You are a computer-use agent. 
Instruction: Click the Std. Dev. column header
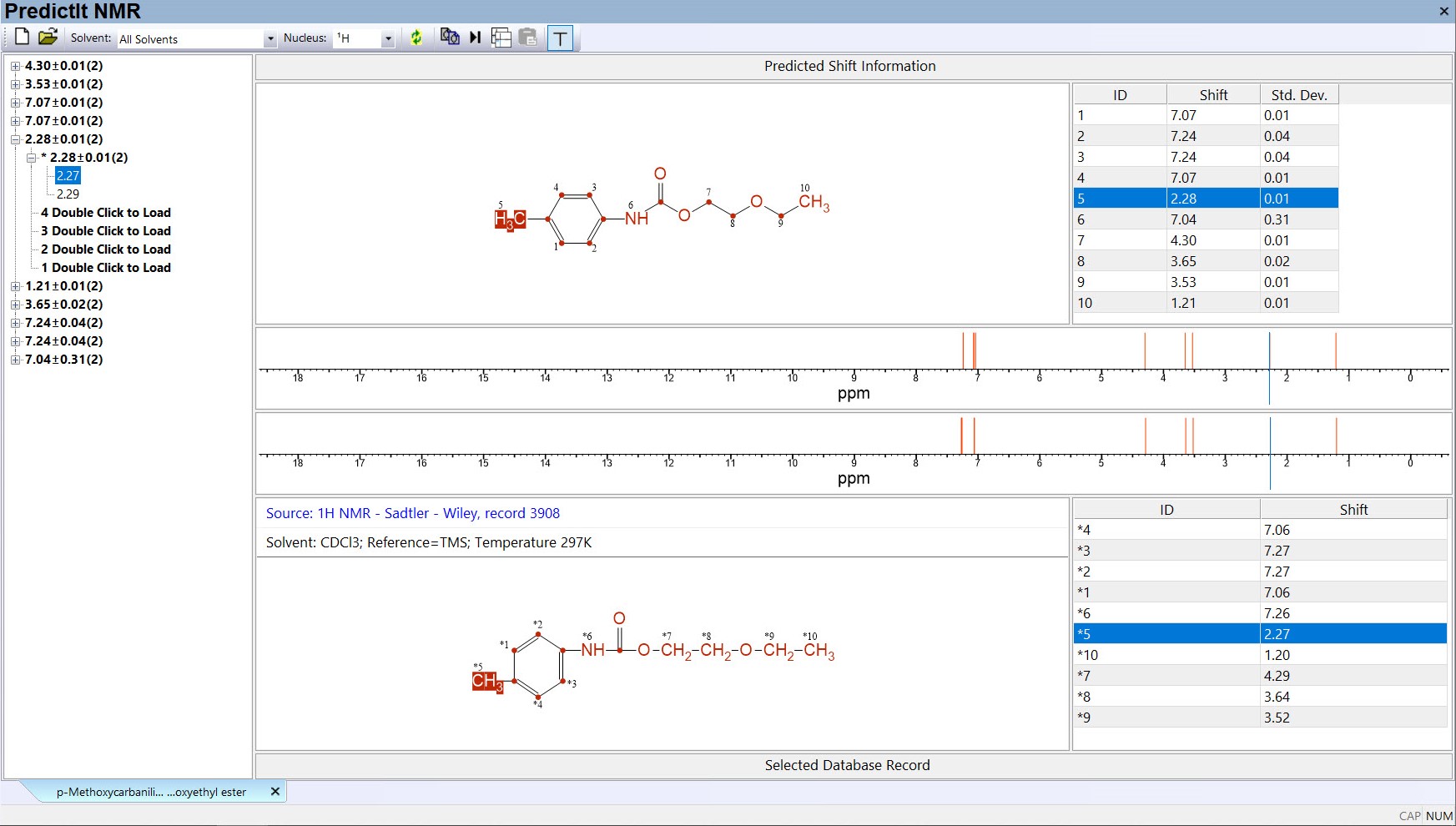1298,95
